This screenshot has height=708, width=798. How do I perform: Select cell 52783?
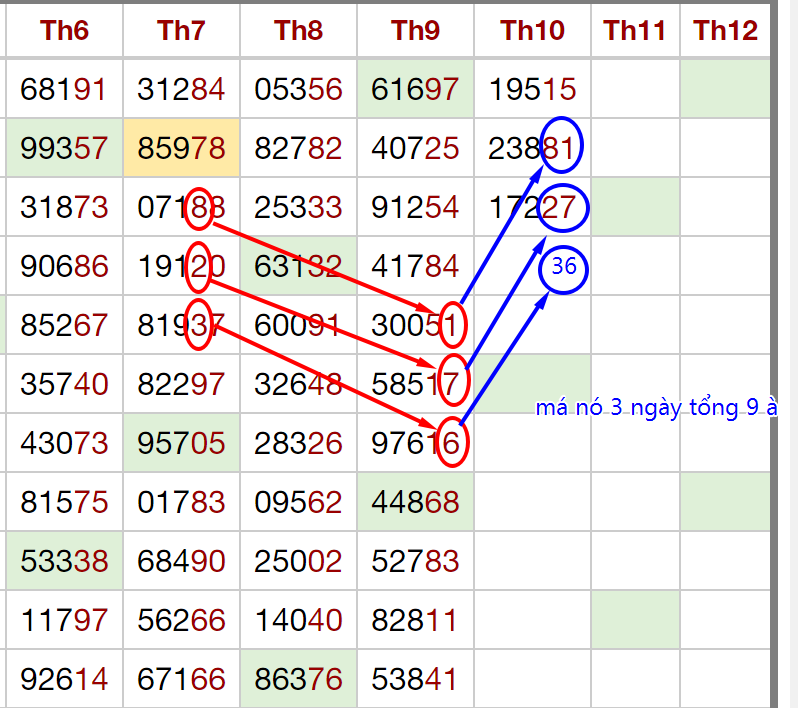[x=415, y=561]
